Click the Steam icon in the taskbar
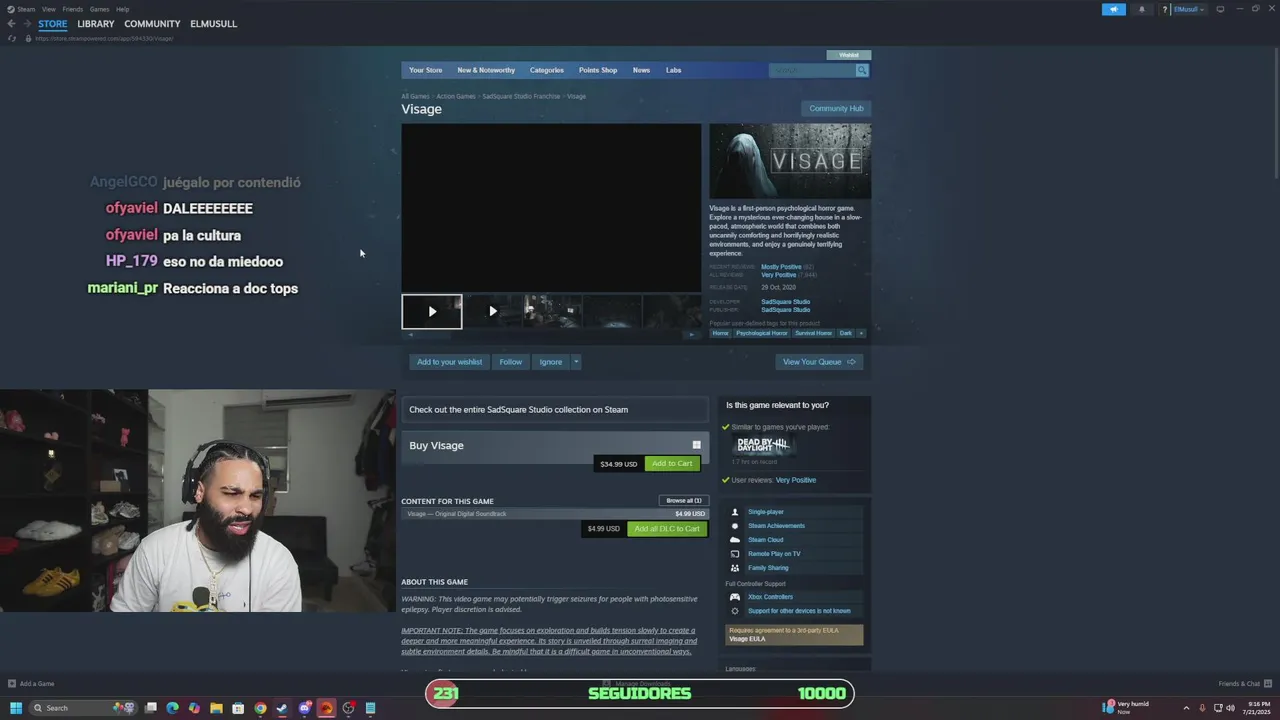The height and width of the screenshot is (720, 1280). 282,708
